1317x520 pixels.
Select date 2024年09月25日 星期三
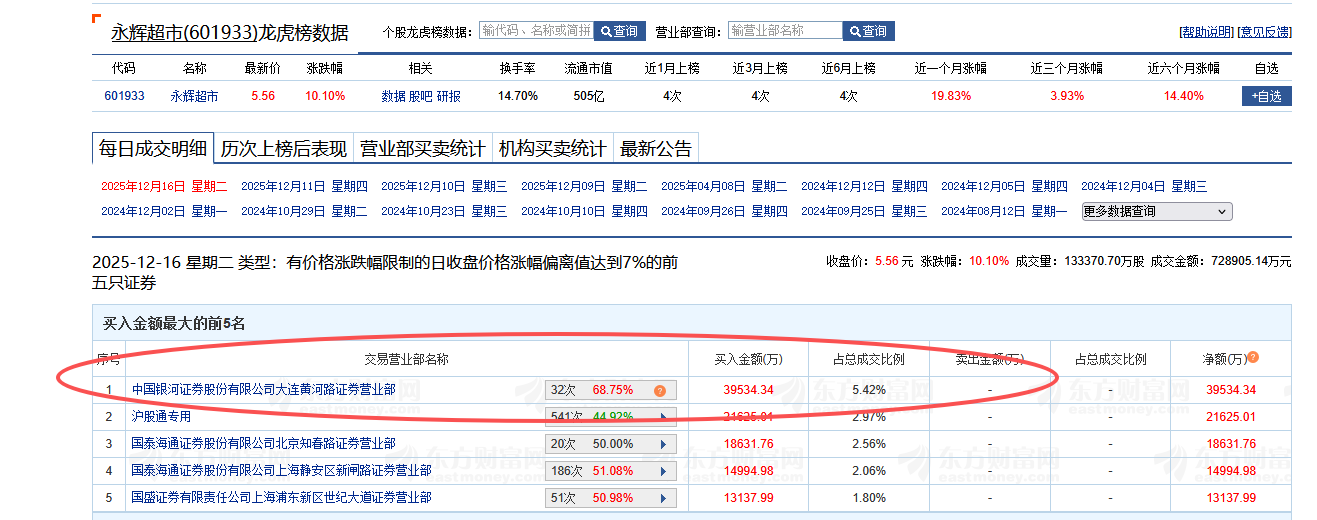(x=864, y=211)
